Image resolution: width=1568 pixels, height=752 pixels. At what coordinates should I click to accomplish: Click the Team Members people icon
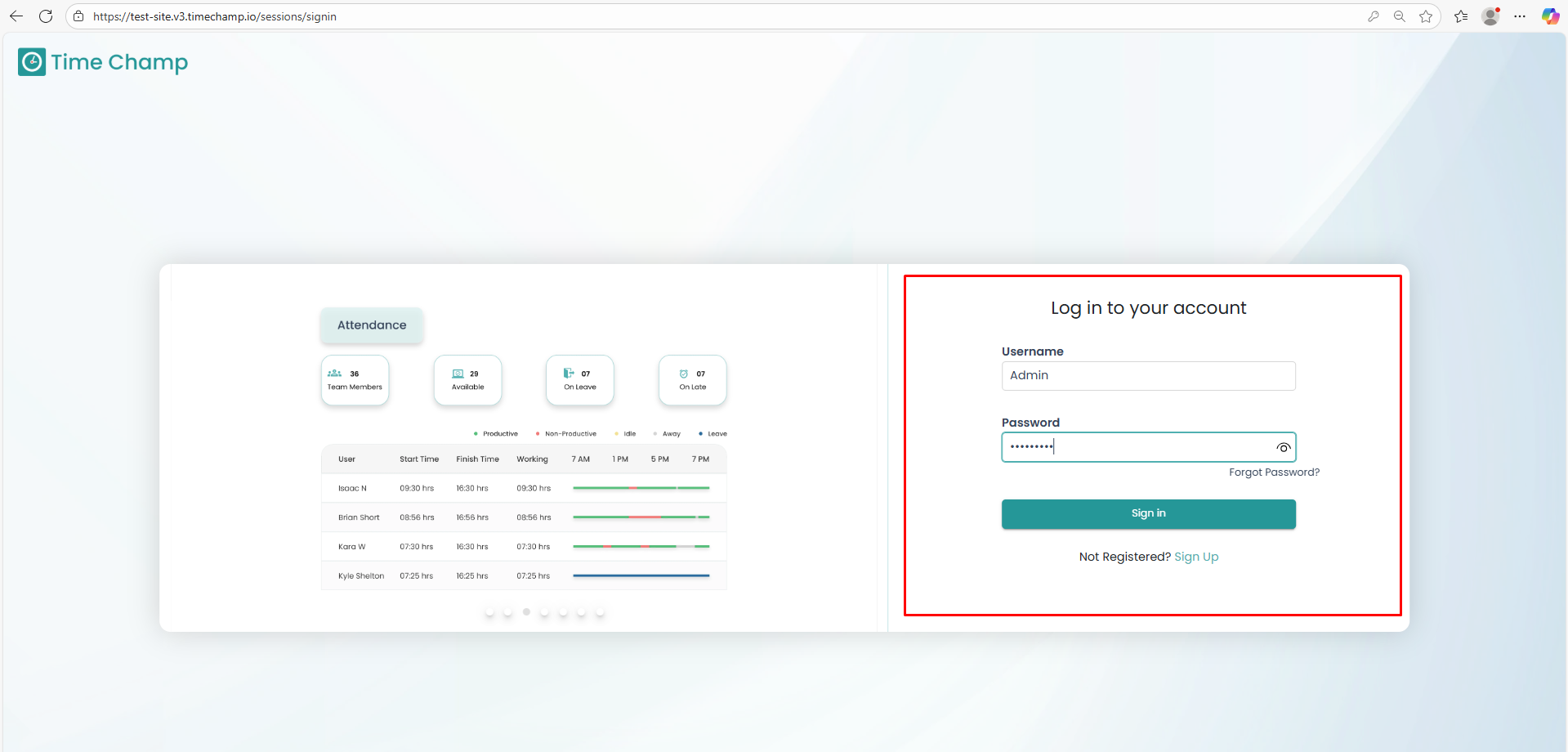(335, 374)
